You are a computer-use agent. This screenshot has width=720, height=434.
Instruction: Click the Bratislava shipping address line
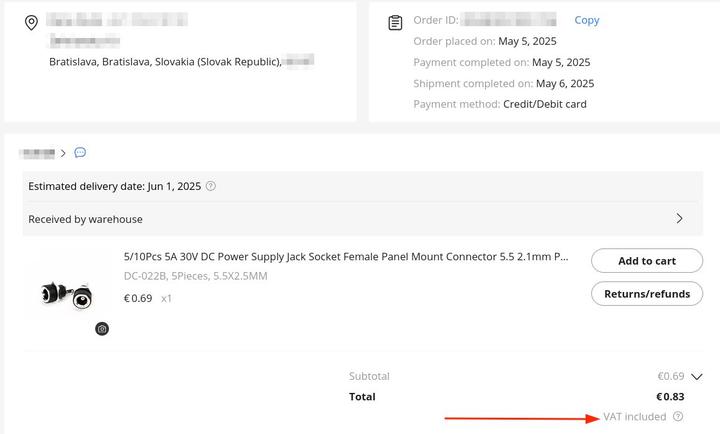[165, 61]
